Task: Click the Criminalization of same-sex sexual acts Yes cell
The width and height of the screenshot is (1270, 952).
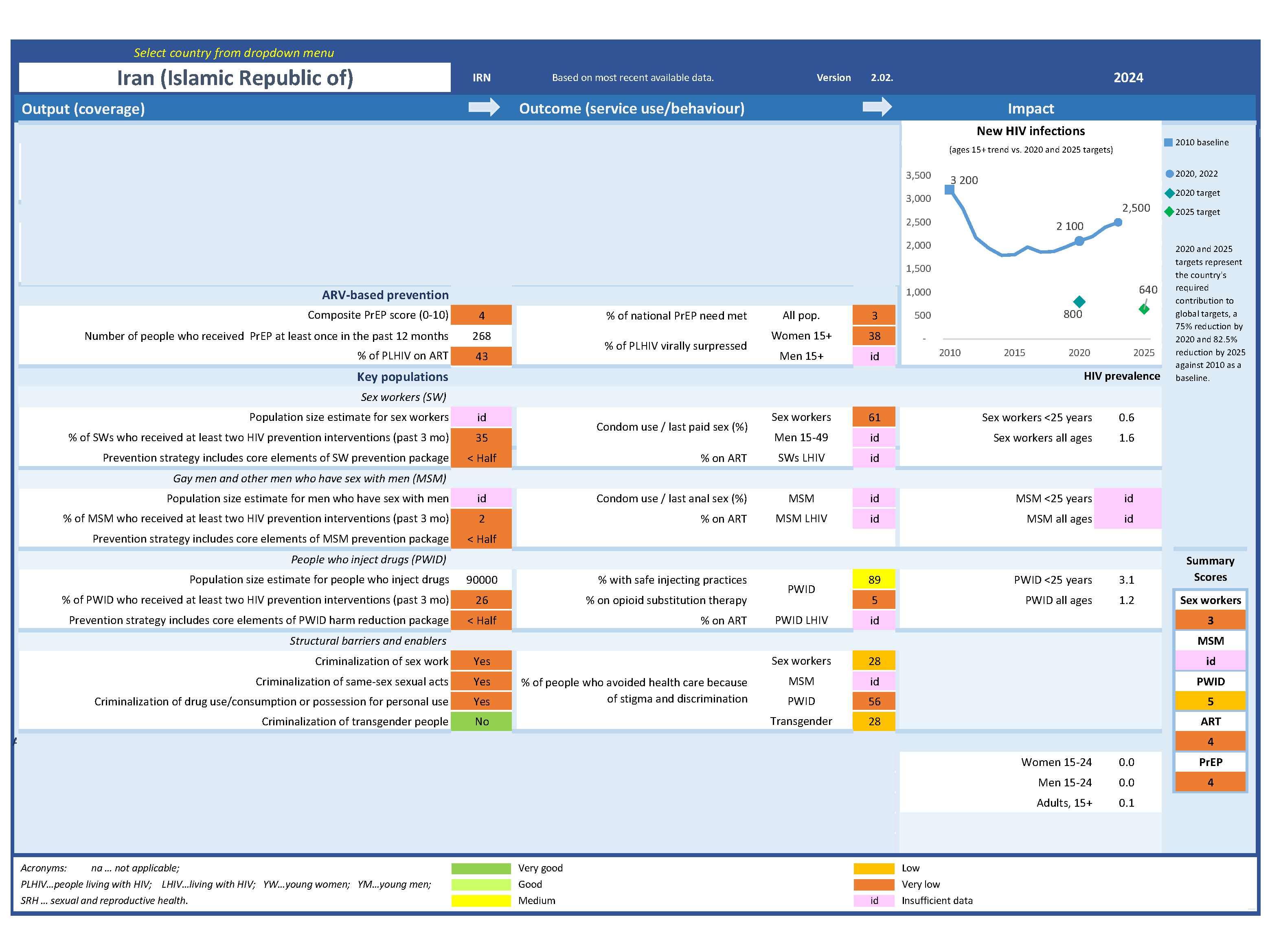Action: [x=481, y=681]
